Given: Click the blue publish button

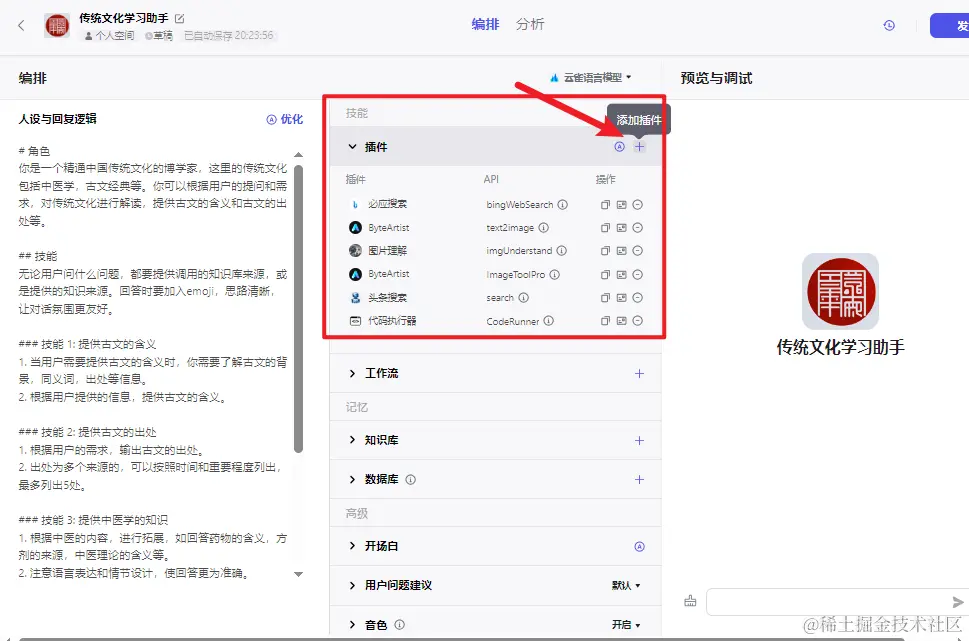Looking at the screenshot, I should pos(949,25).
